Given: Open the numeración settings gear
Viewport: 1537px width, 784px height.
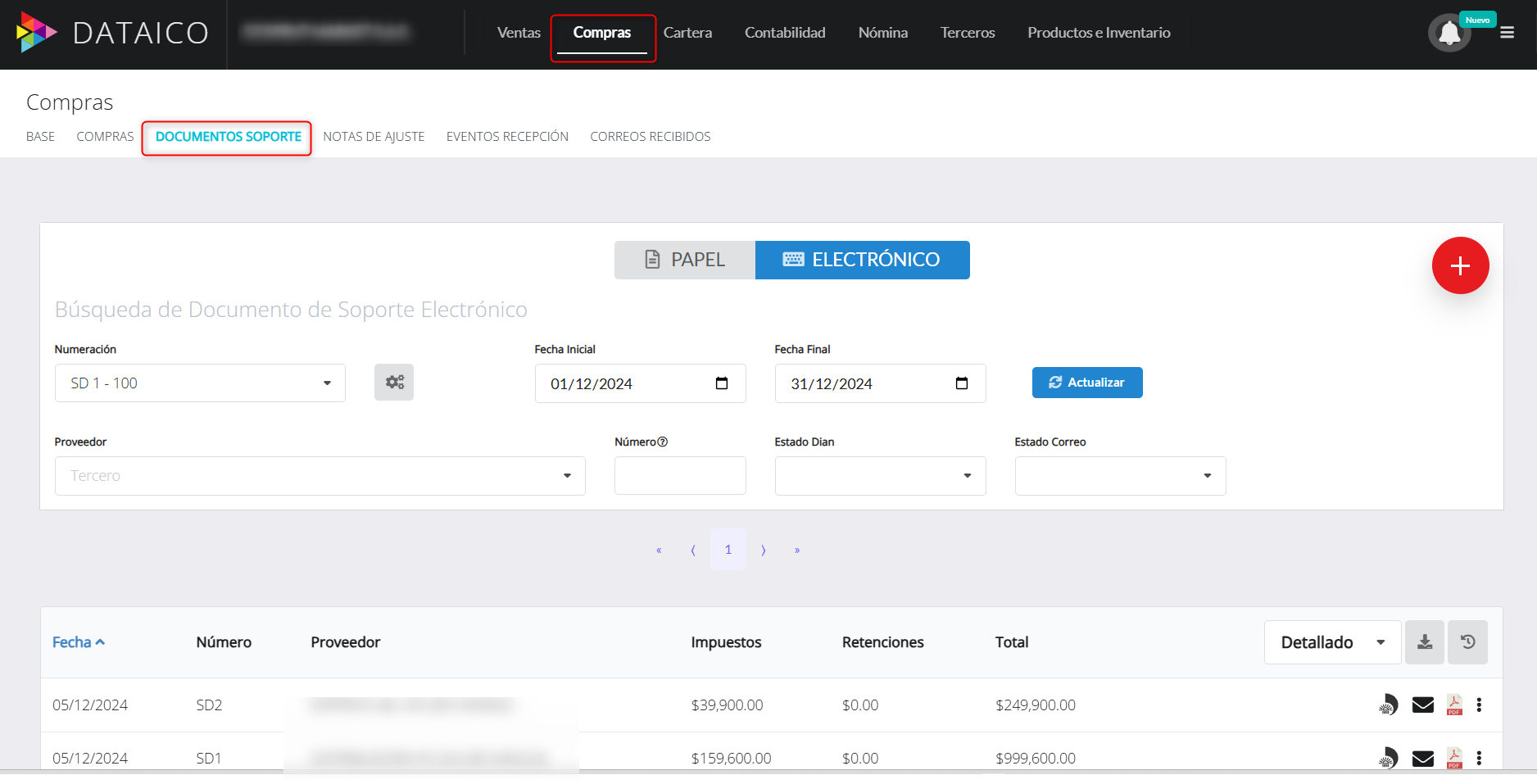Looking at the screenshot, I should click(394, 382).
